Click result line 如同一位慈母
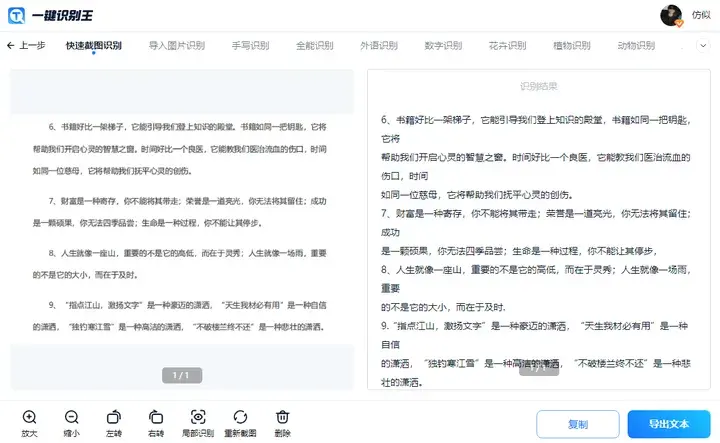This screenshot has width=720, height=443. [x=477, y=195]
